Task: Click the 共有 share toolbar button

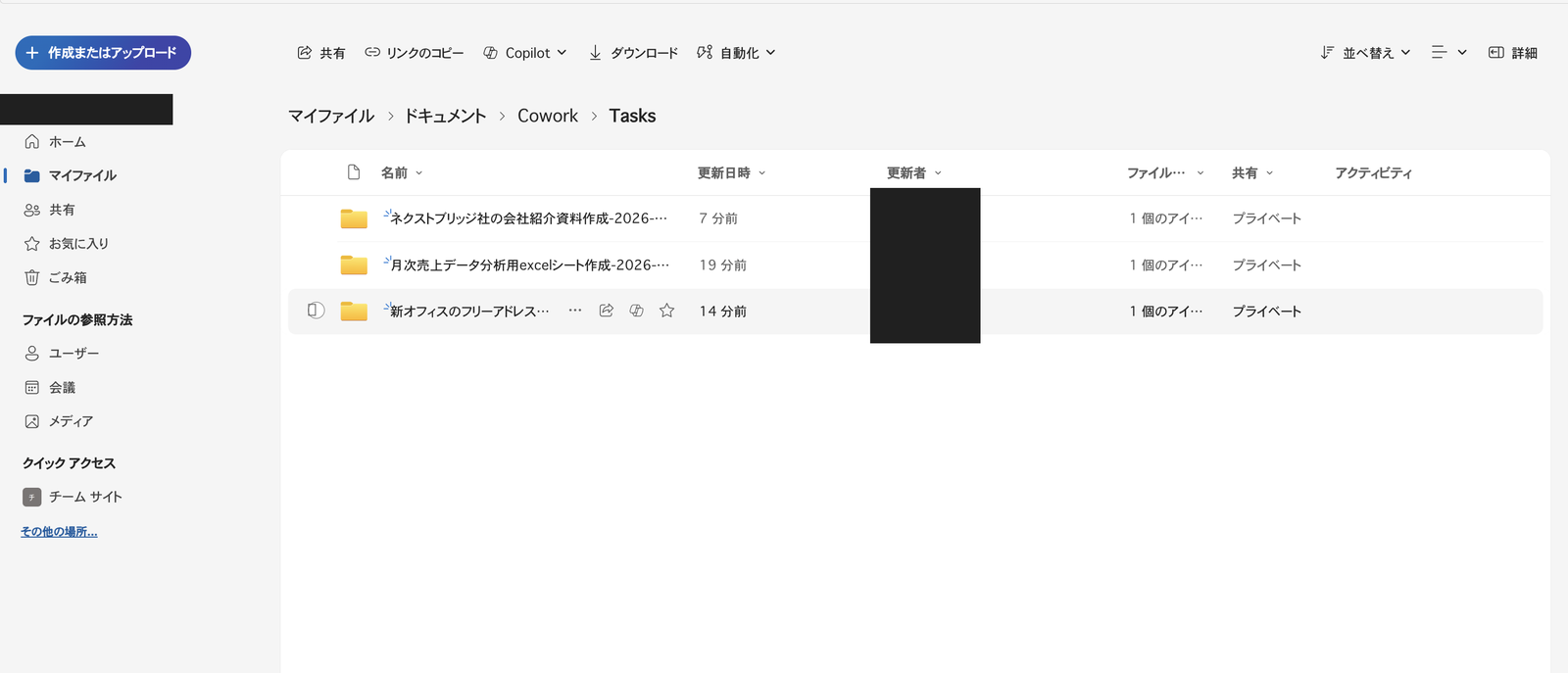Action: click(x=321, y=53)
